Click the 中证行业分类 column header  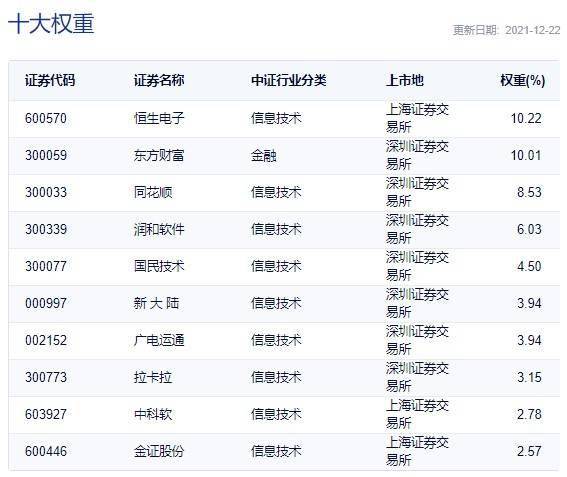pos(289,80)
